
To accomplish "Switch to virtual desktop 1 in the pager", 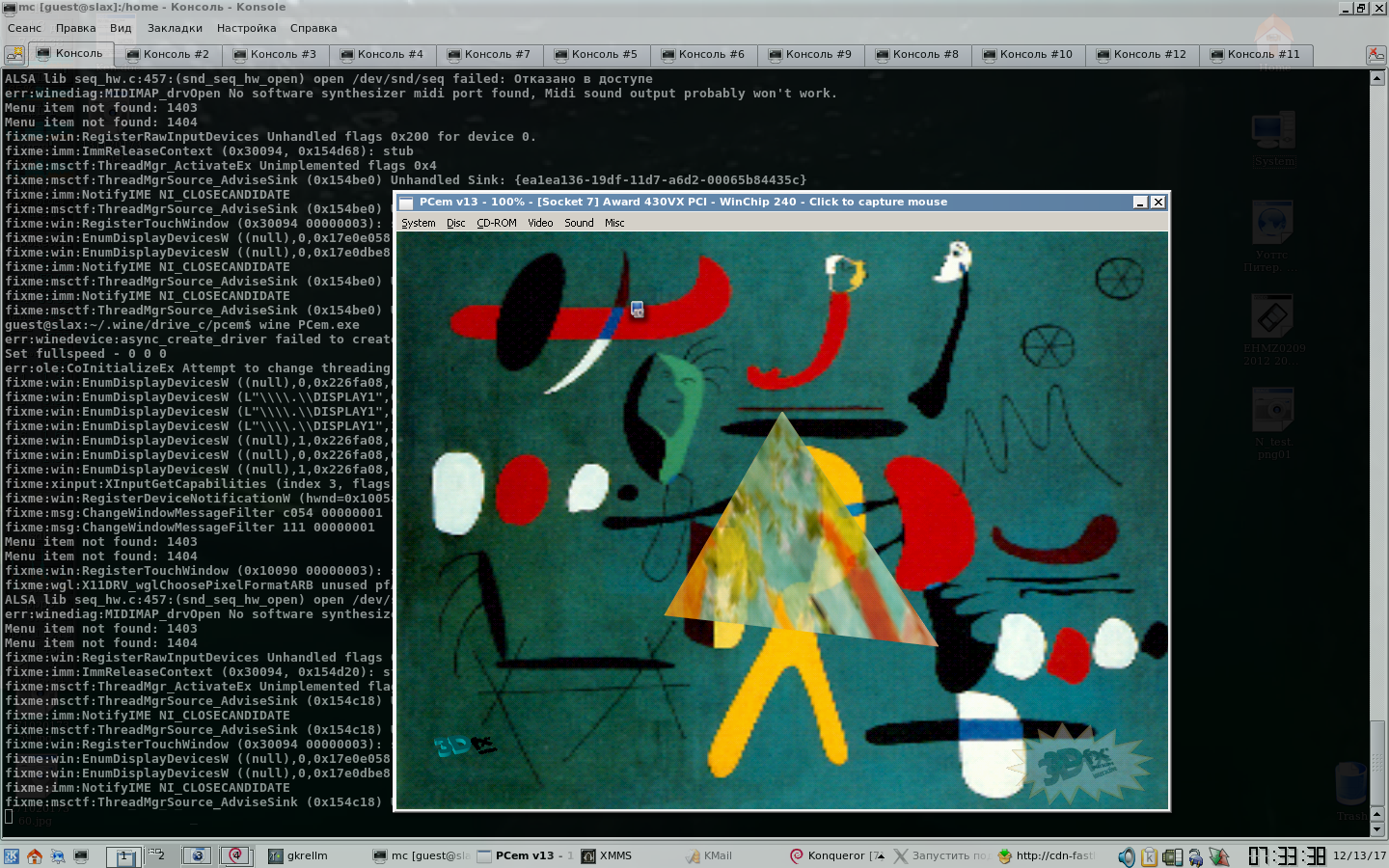I will (123, 855).
